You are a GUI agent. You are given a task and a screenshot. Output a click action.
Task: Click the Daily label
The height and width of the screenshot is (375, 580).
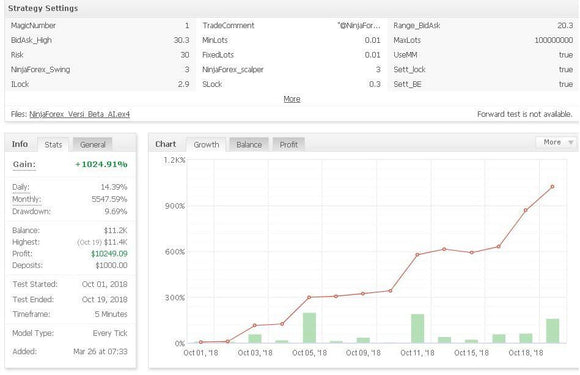point(21,187)
